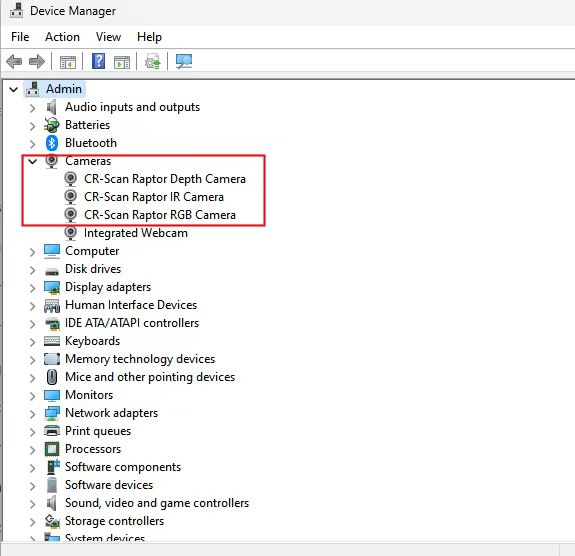Select Sound, video and game controllers item
Image resolution: width=575 pixels, height=556 pixels.
[157, 503]
